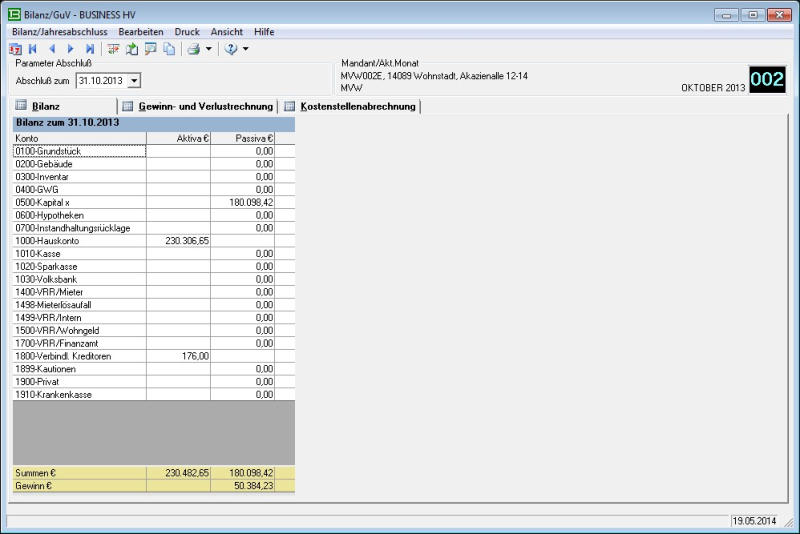Go to the previous record arrow

(52, 49)
